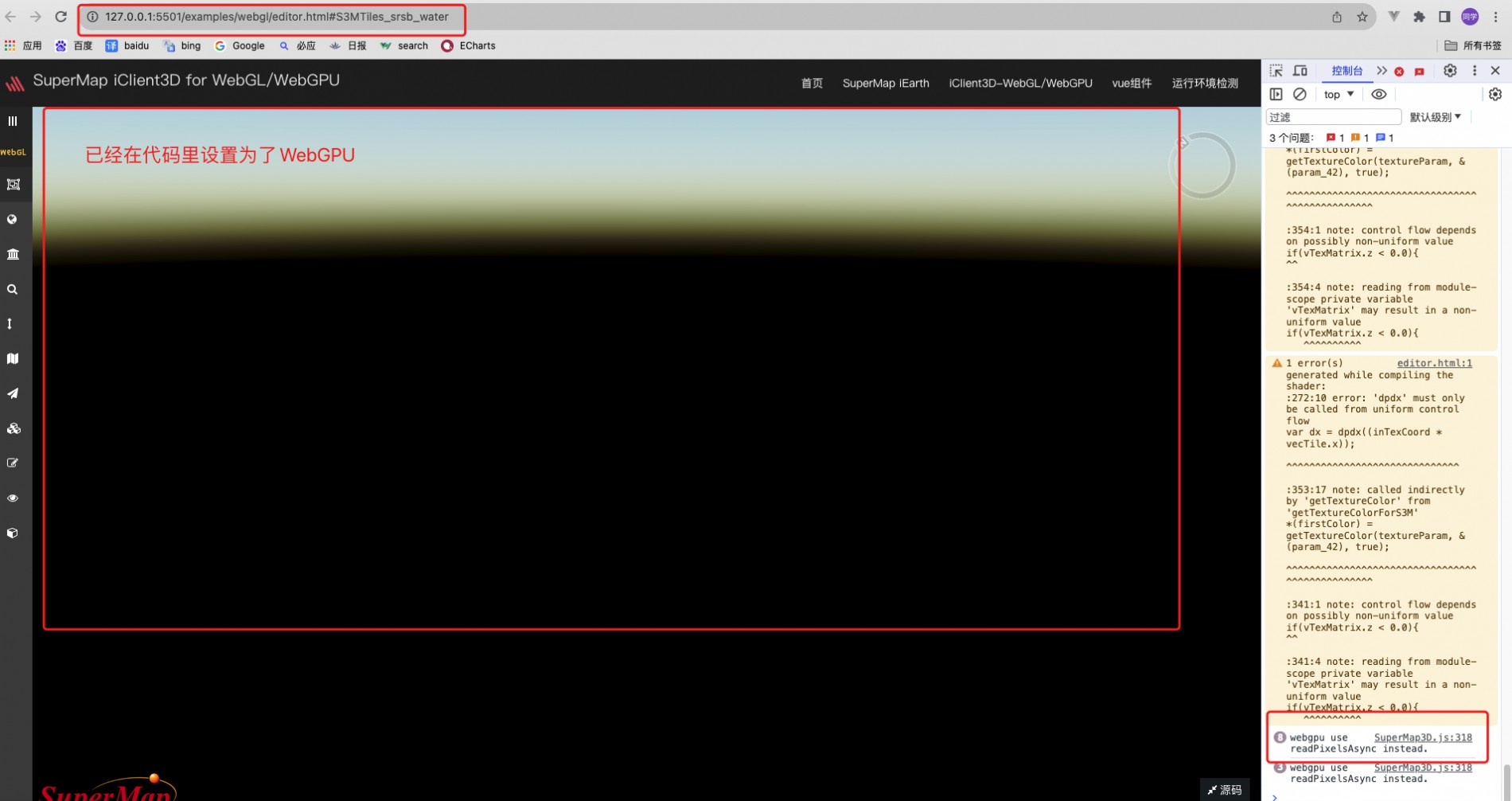Open the 运行环境检测 navigation item
The image size is (1512, 801).
click(x=1205, y=83)
